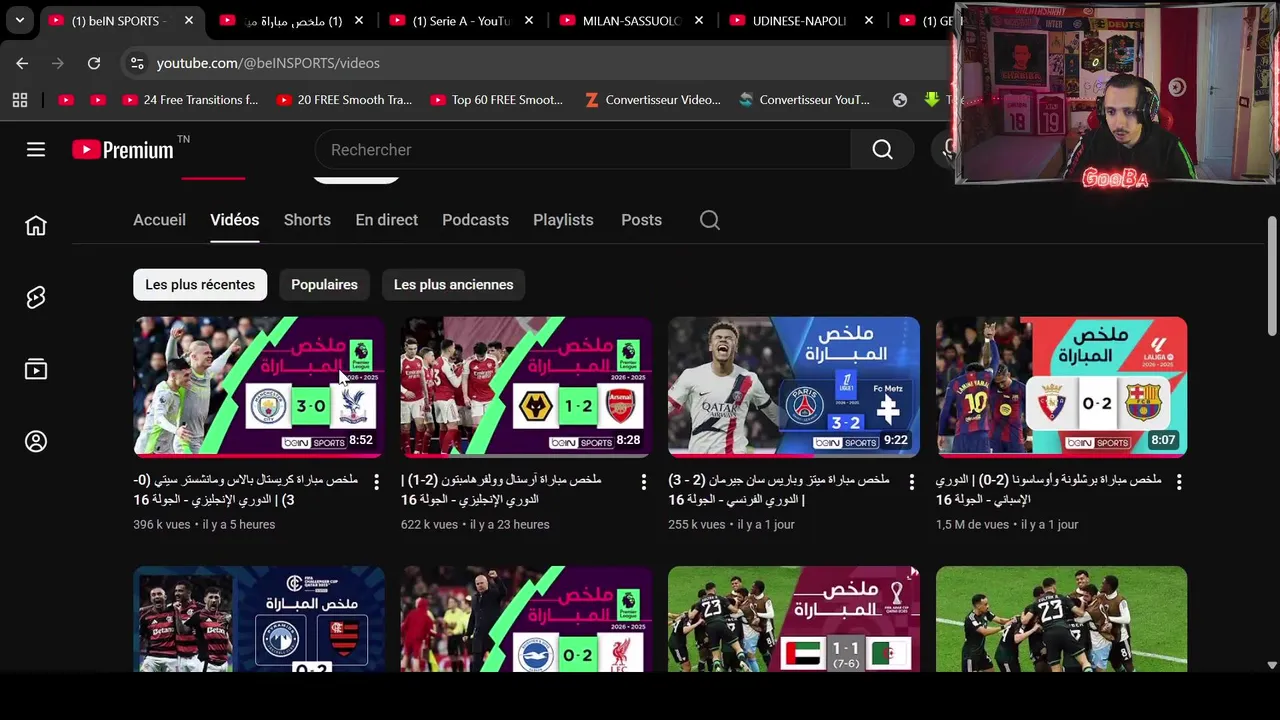The height and width of the screenshot is (720, 1280).
Task: Play UAE 1-1 Algeria highlight thumbnail
Action: pos(794,619)
